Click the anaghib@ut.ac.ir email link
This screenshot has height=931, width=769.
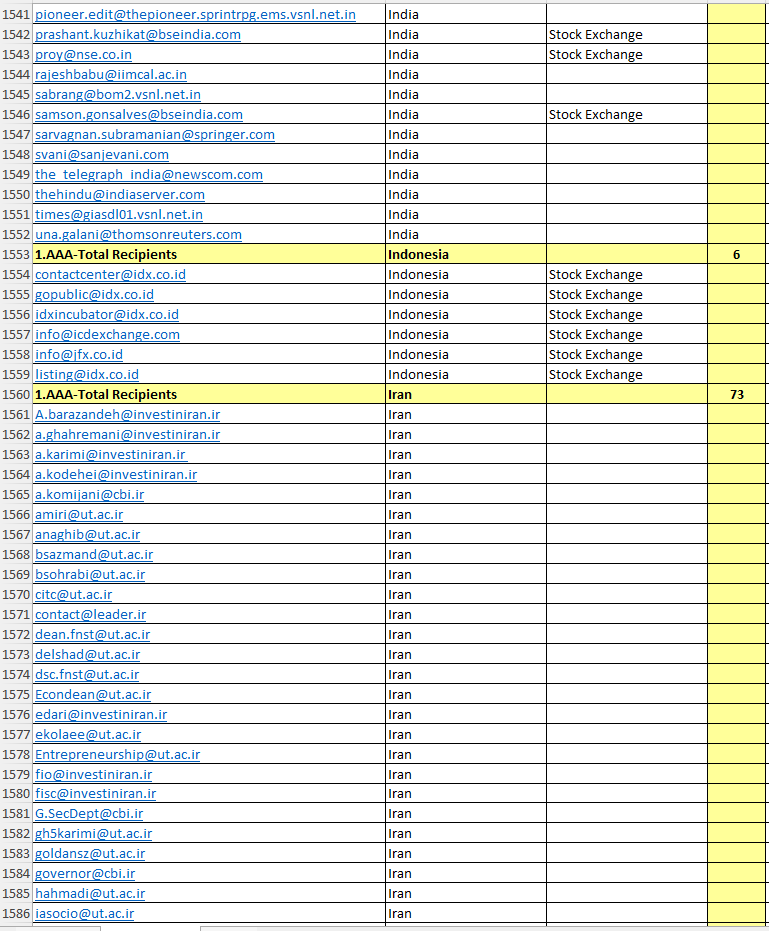point(87,534)
